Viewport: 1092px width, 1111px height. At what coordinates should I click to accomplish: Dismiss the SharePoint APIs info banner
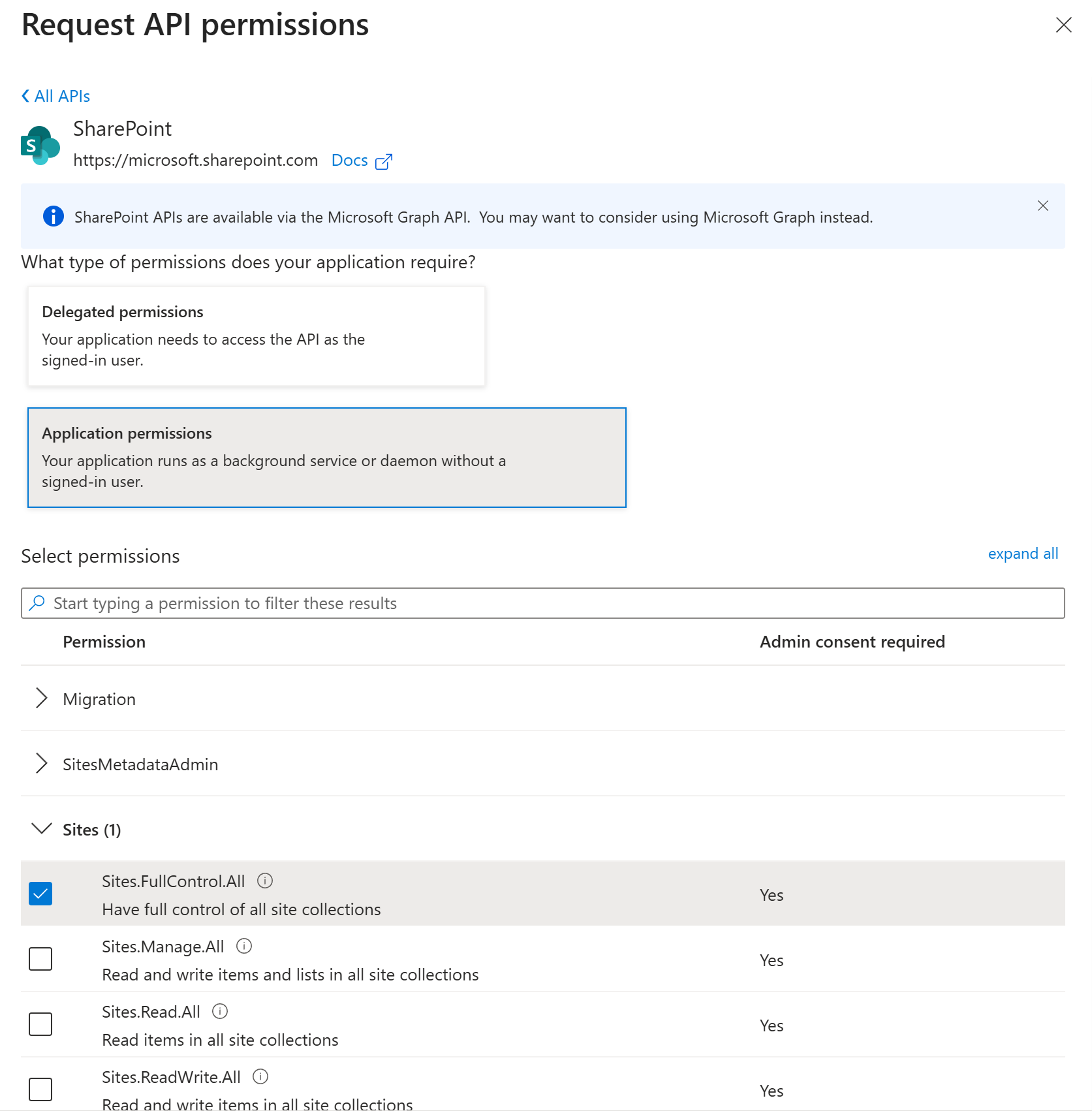click(1043, 205)
